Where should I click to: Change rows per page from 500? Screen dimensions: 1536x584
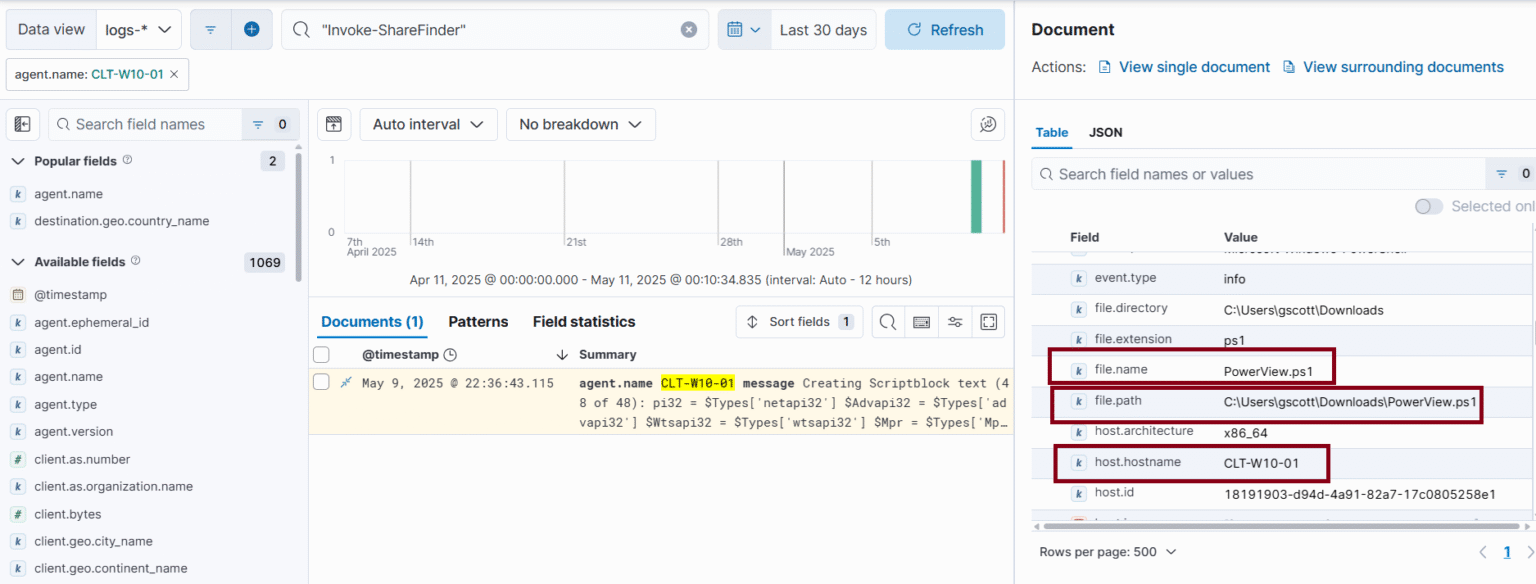(x=1107, y=551)
